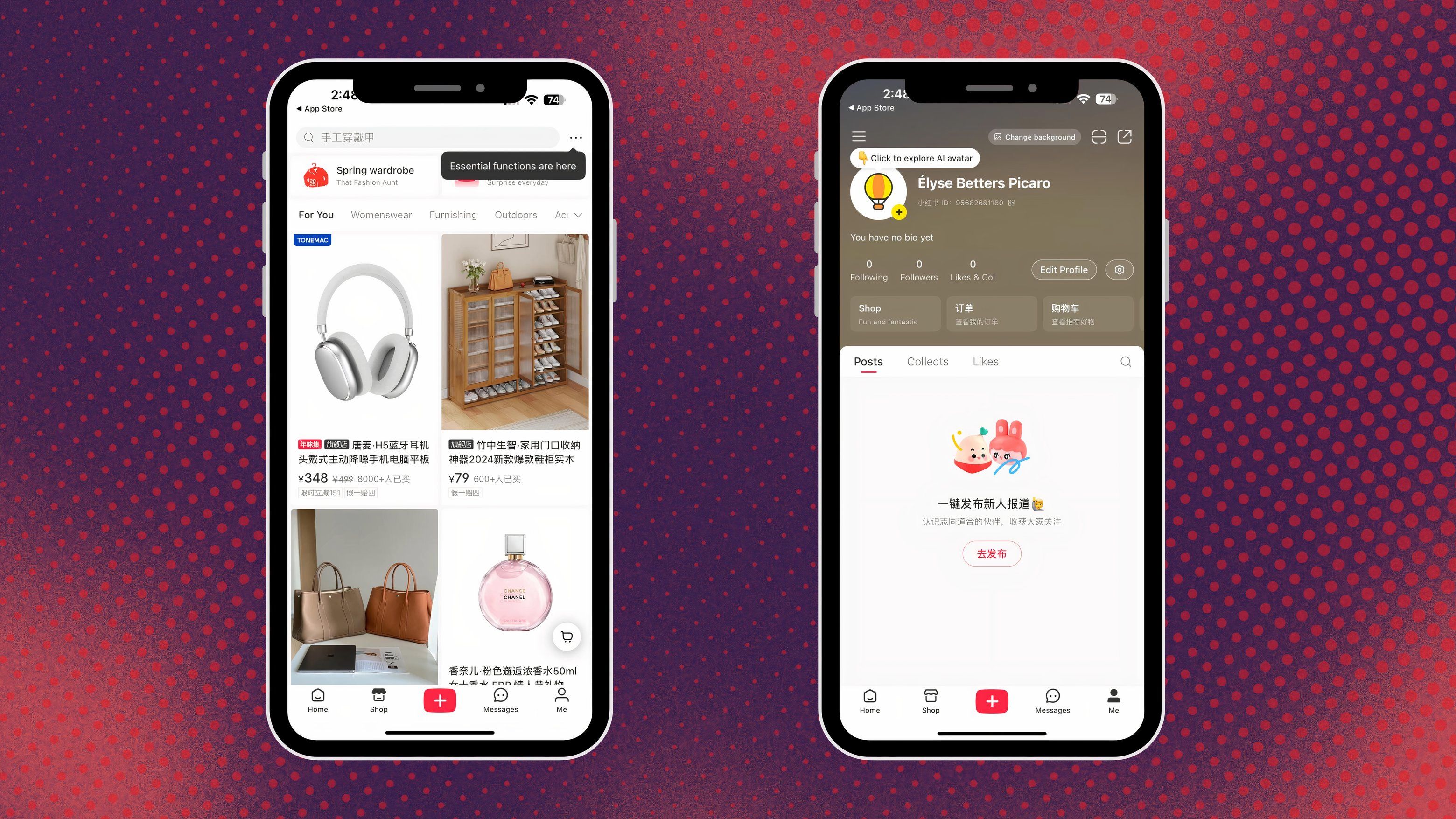The image size is (1456, 819).
Task: Tap the Home icon on left phone
Action: (x=317, y=700)
